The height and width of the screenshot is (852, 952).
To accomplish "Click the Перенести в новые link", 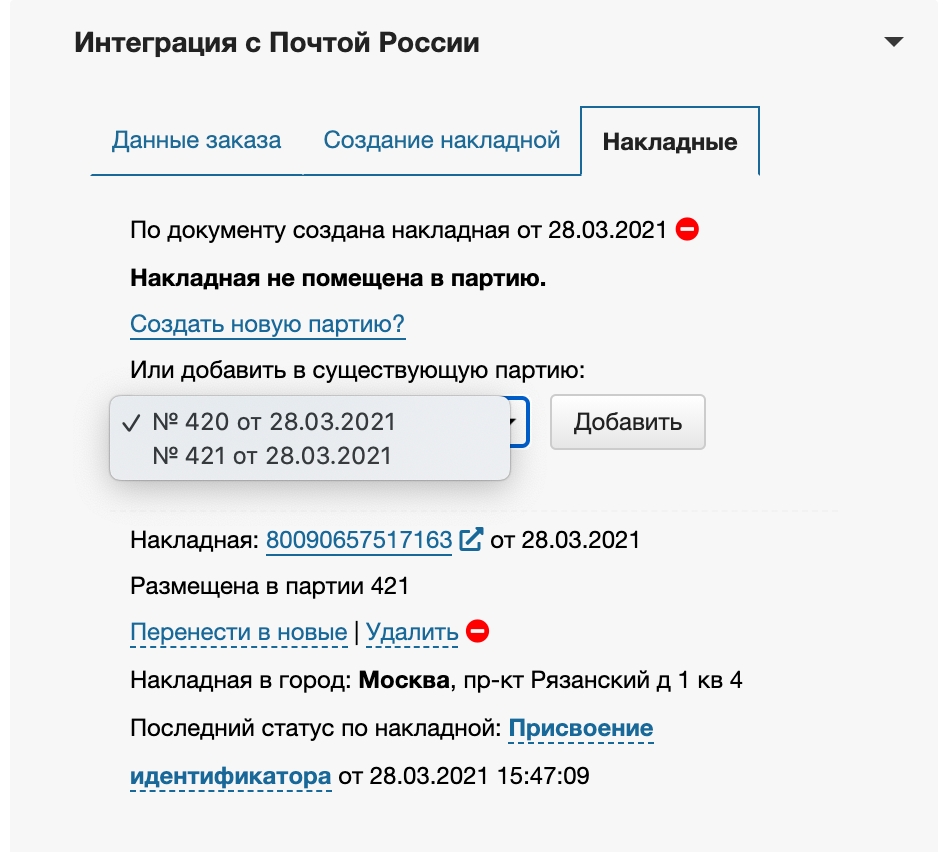I will pos(238,632).
